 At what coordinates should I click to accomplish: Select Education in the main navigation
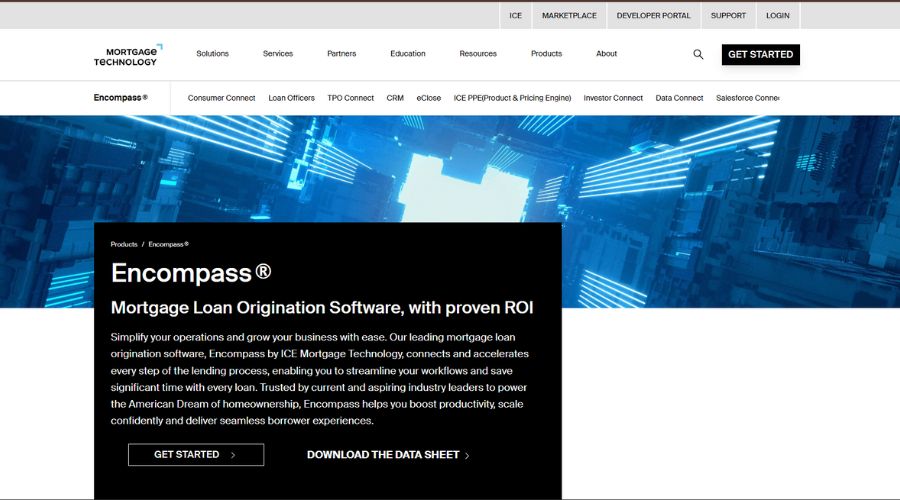[x=407, y=54]
